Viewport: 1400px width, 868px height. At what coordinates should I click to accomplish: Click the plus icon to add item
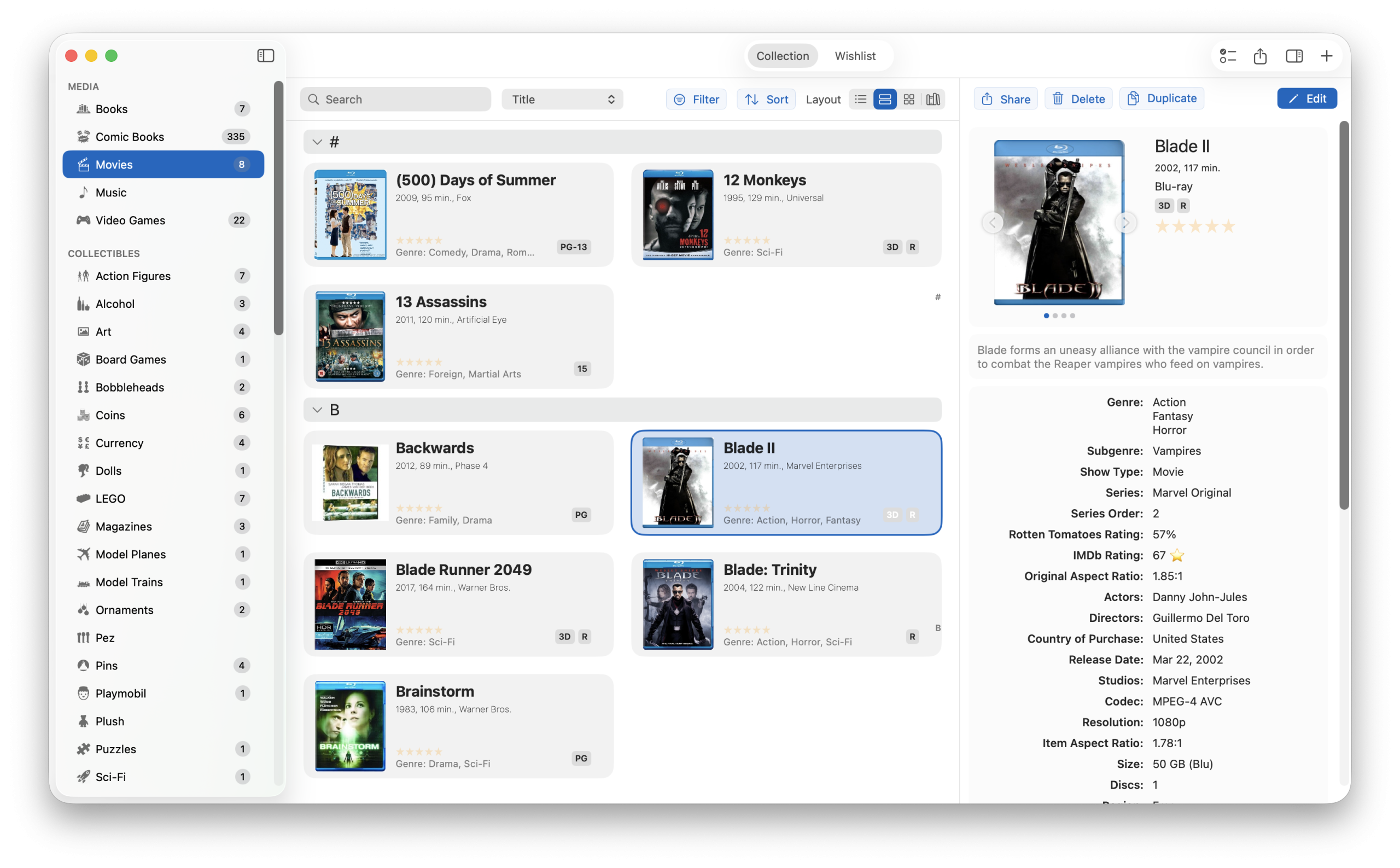[x=1326, y=56]
